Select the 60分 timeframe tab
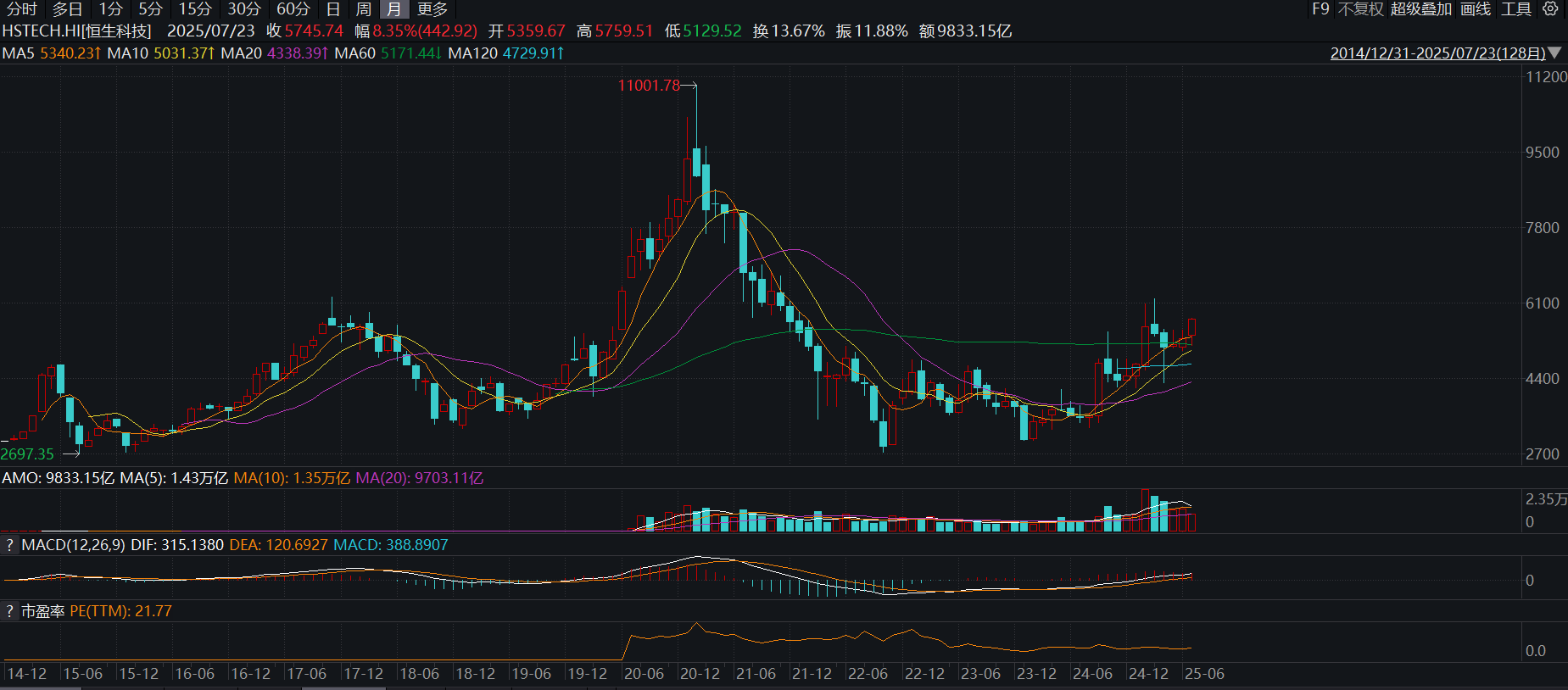 coord(293,9)
